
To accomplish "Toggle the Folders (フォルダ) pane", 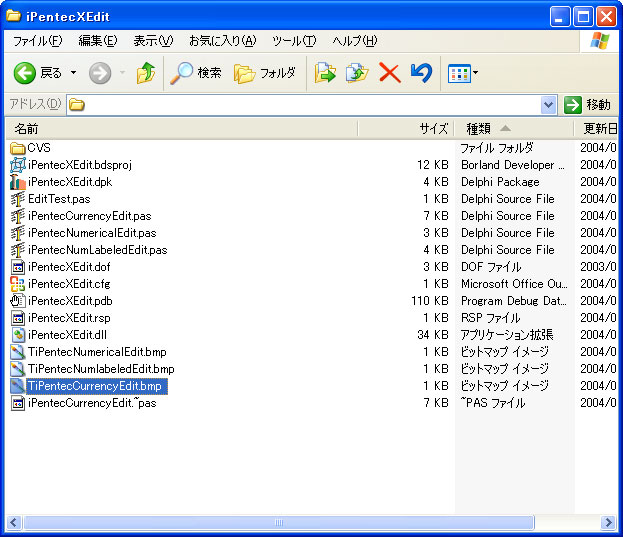I will pos(265,73).
